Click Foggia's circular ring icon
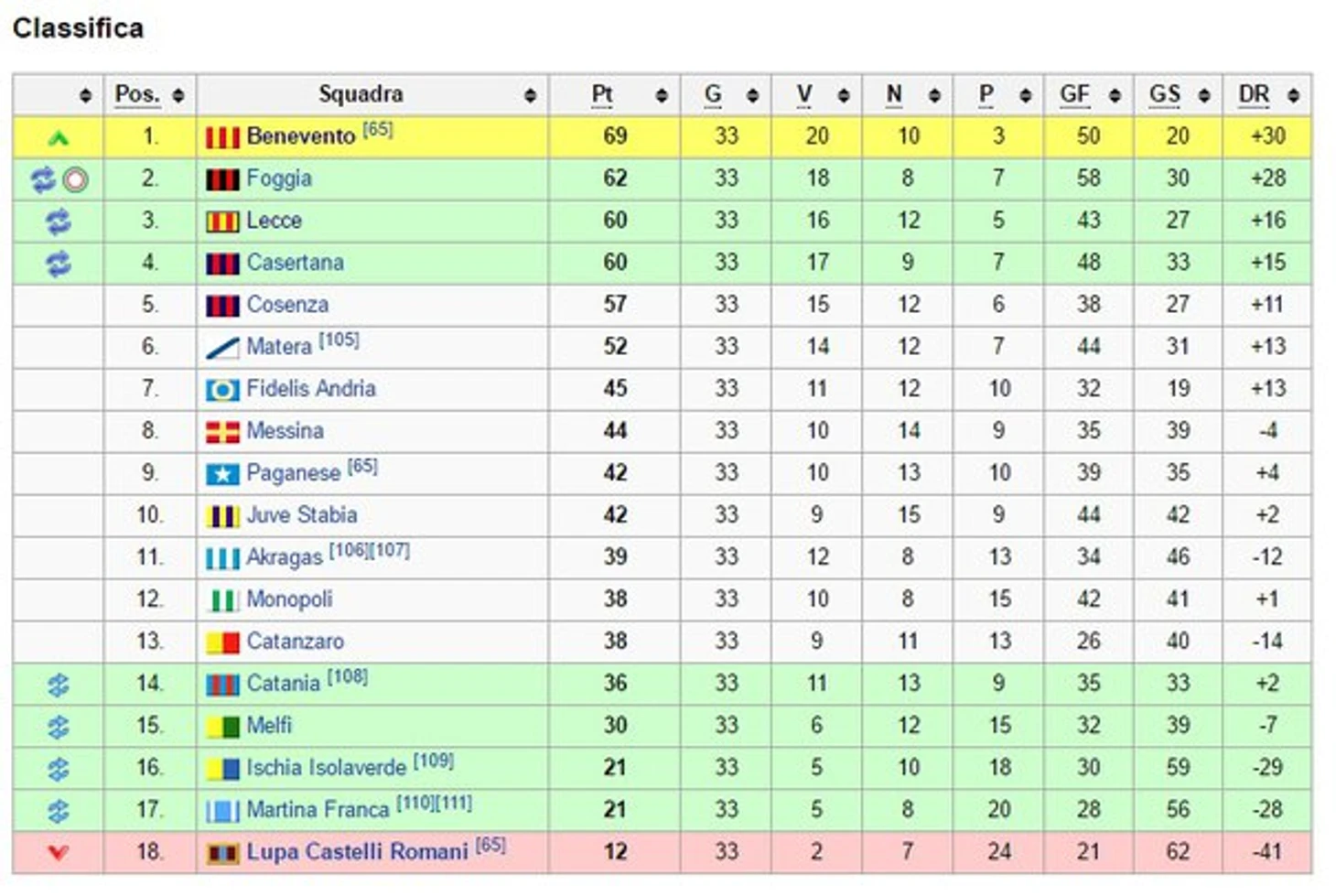This screenshot has width=1336, height=896. pyautogui.click(x=76, y=180)
